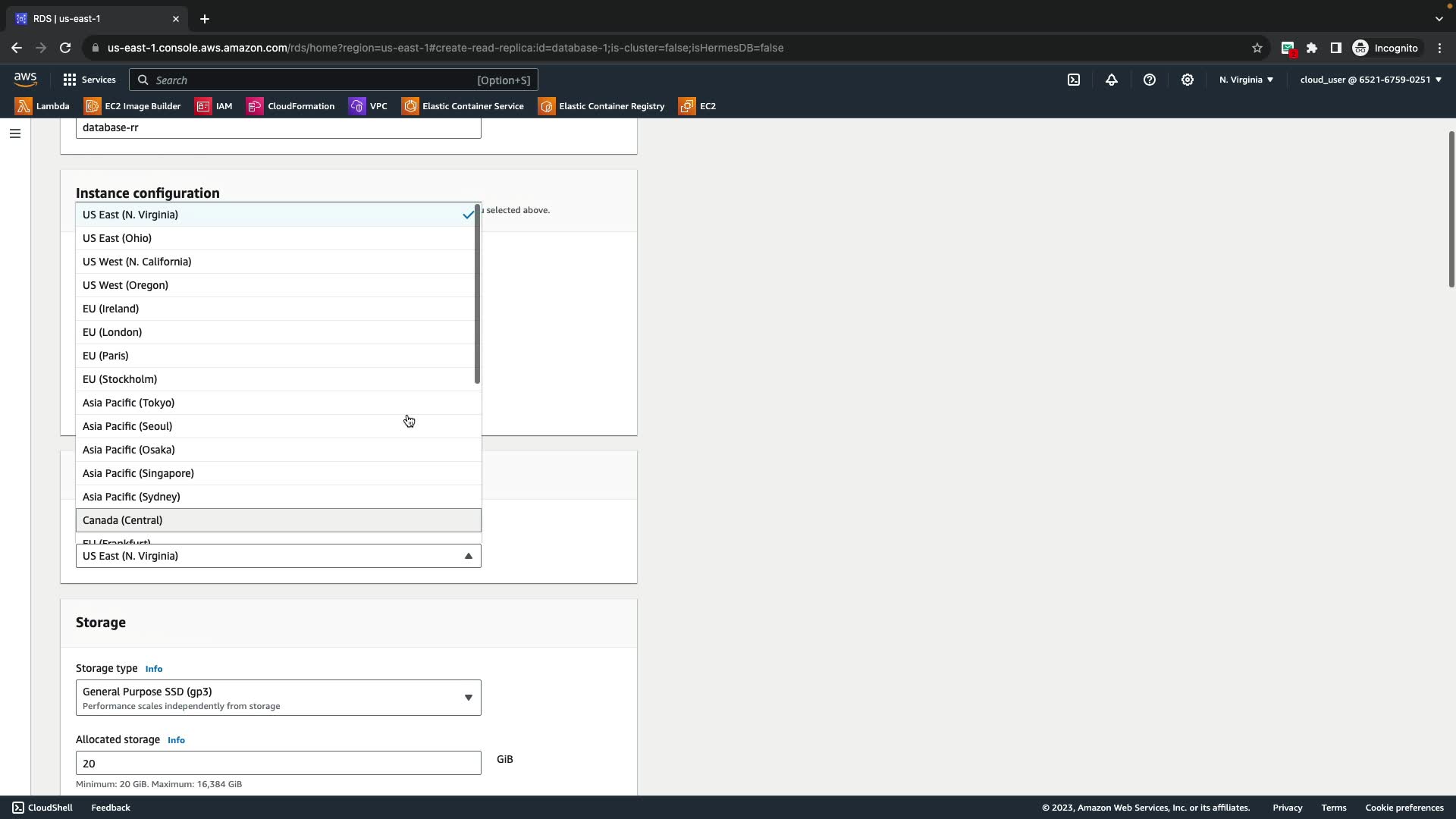Collapse the destination region dropdown showing US East

(278, 556)
